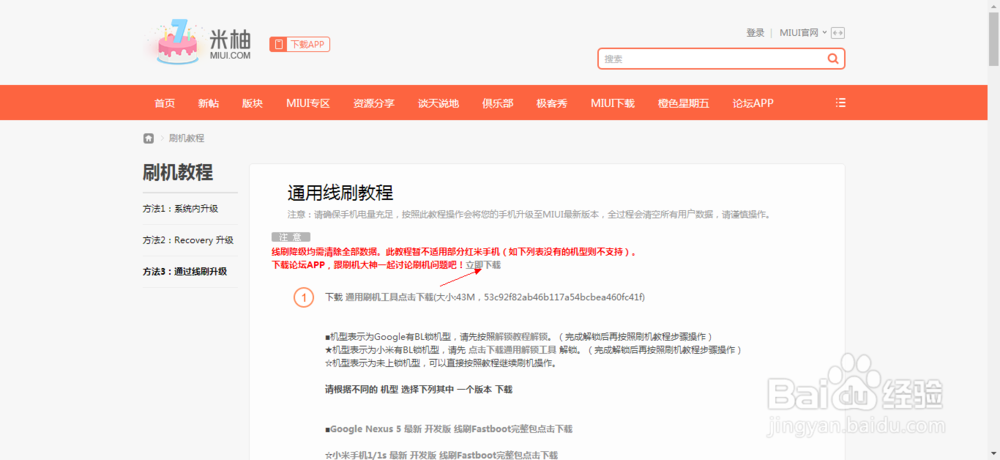Toggle the page width switch icon
The width and height of the screenshot is (1000, 460).
pos(838,33)
